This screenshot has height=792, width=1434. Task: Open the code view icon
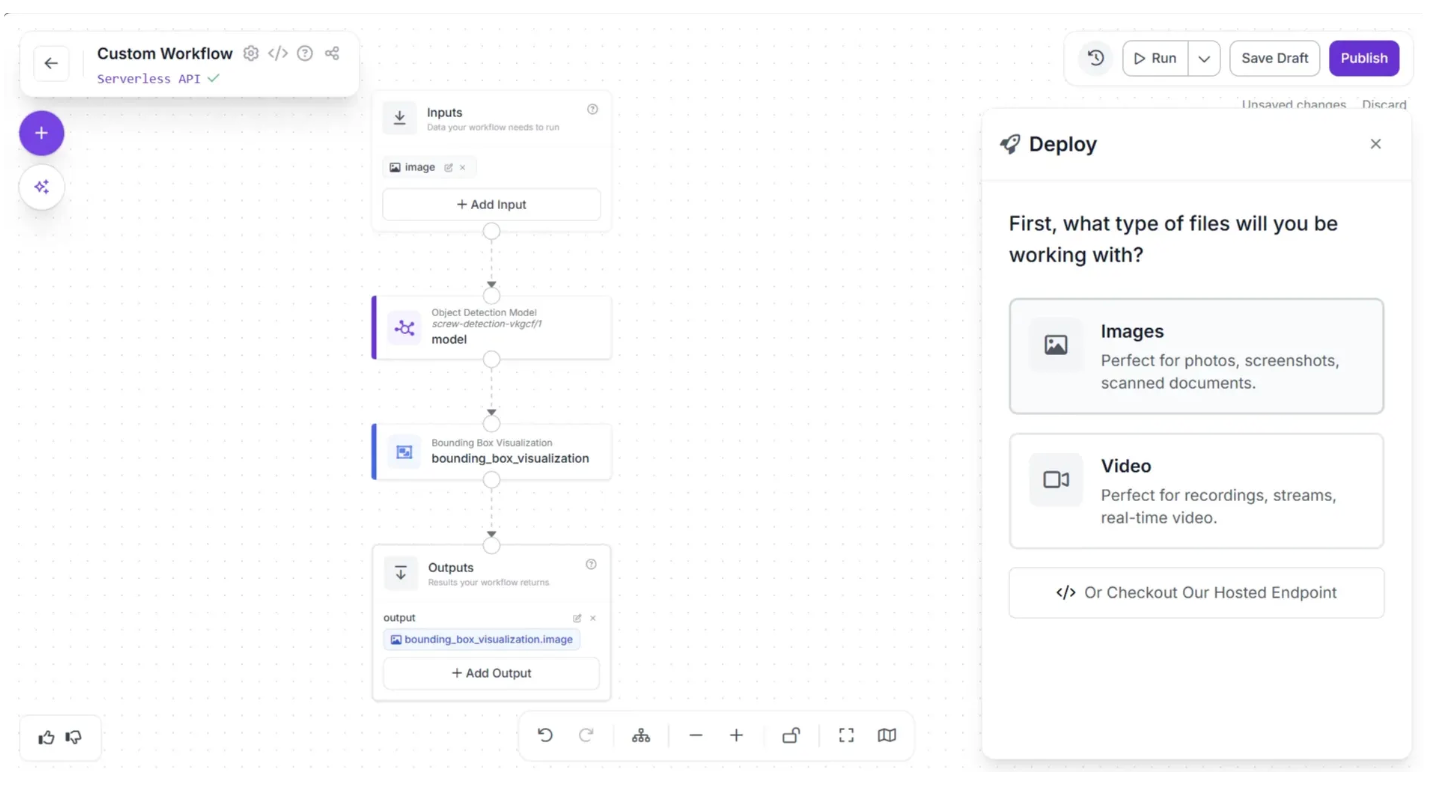pyautogui.click(x=278, y=54)
